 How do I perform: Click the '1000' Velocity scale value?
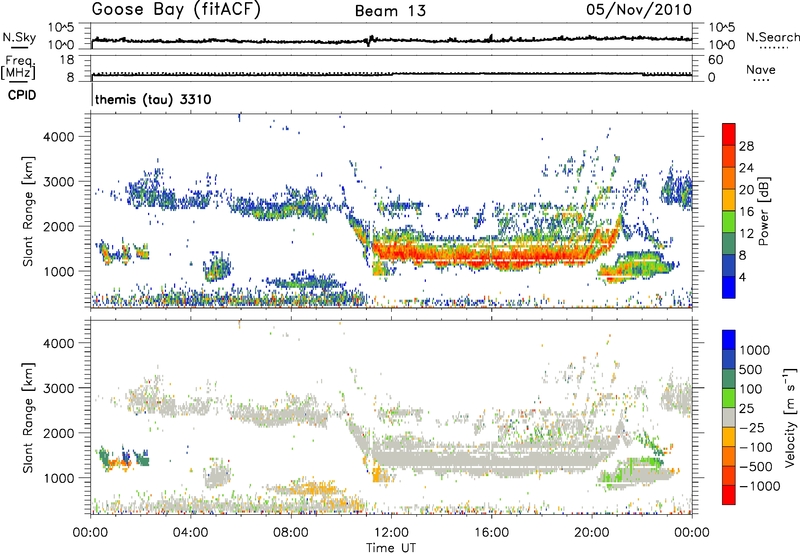pyautogui.click(x=755, y=350)
